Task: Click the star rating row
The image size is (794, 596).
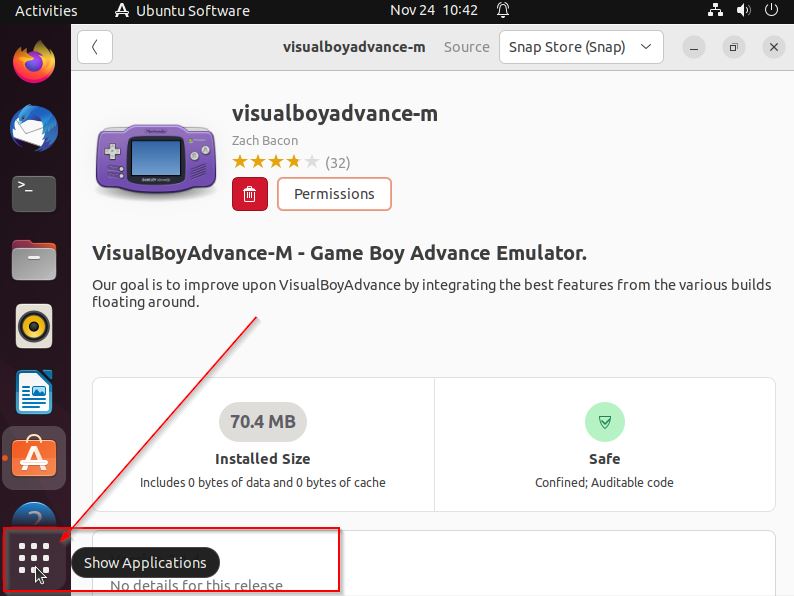Action: 276,162
